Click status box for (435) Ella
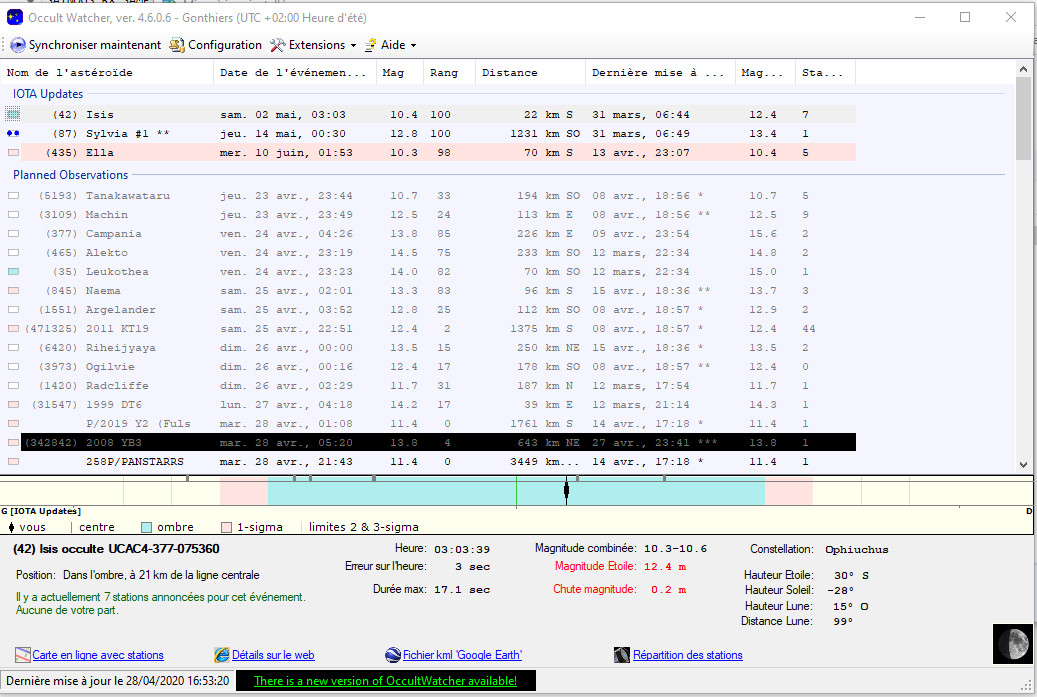1037x697 pixels. [x=13, y=153]
